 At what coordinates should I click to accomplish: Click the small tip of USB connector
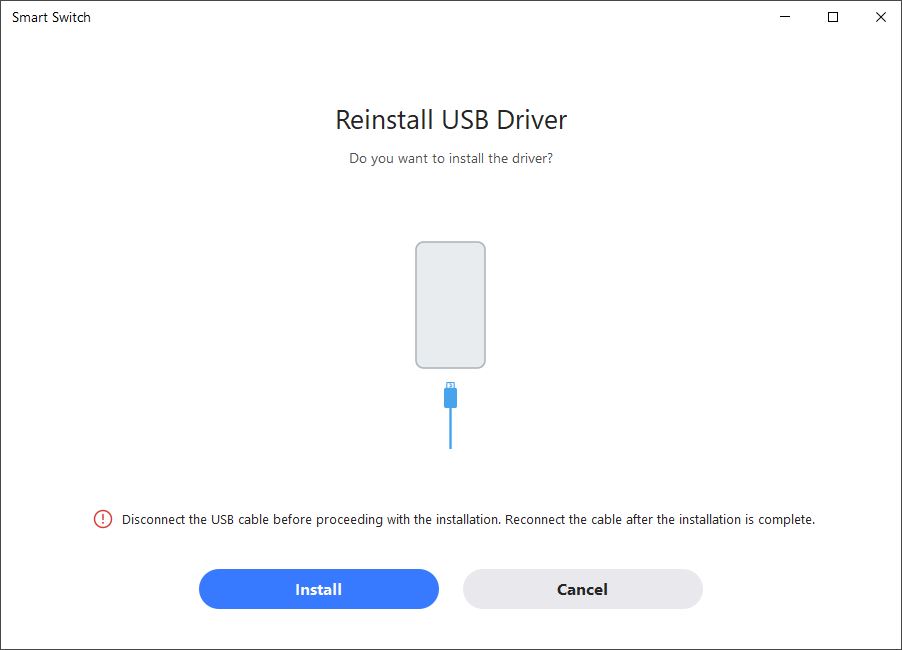click(x=450, y=385)
